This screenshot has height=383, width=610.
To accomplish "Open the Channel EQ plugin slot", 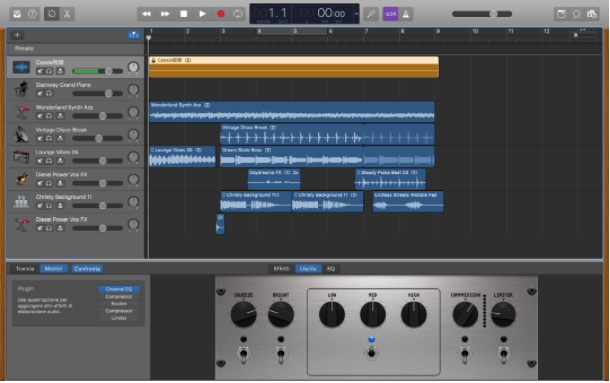I will click(119, 289).
